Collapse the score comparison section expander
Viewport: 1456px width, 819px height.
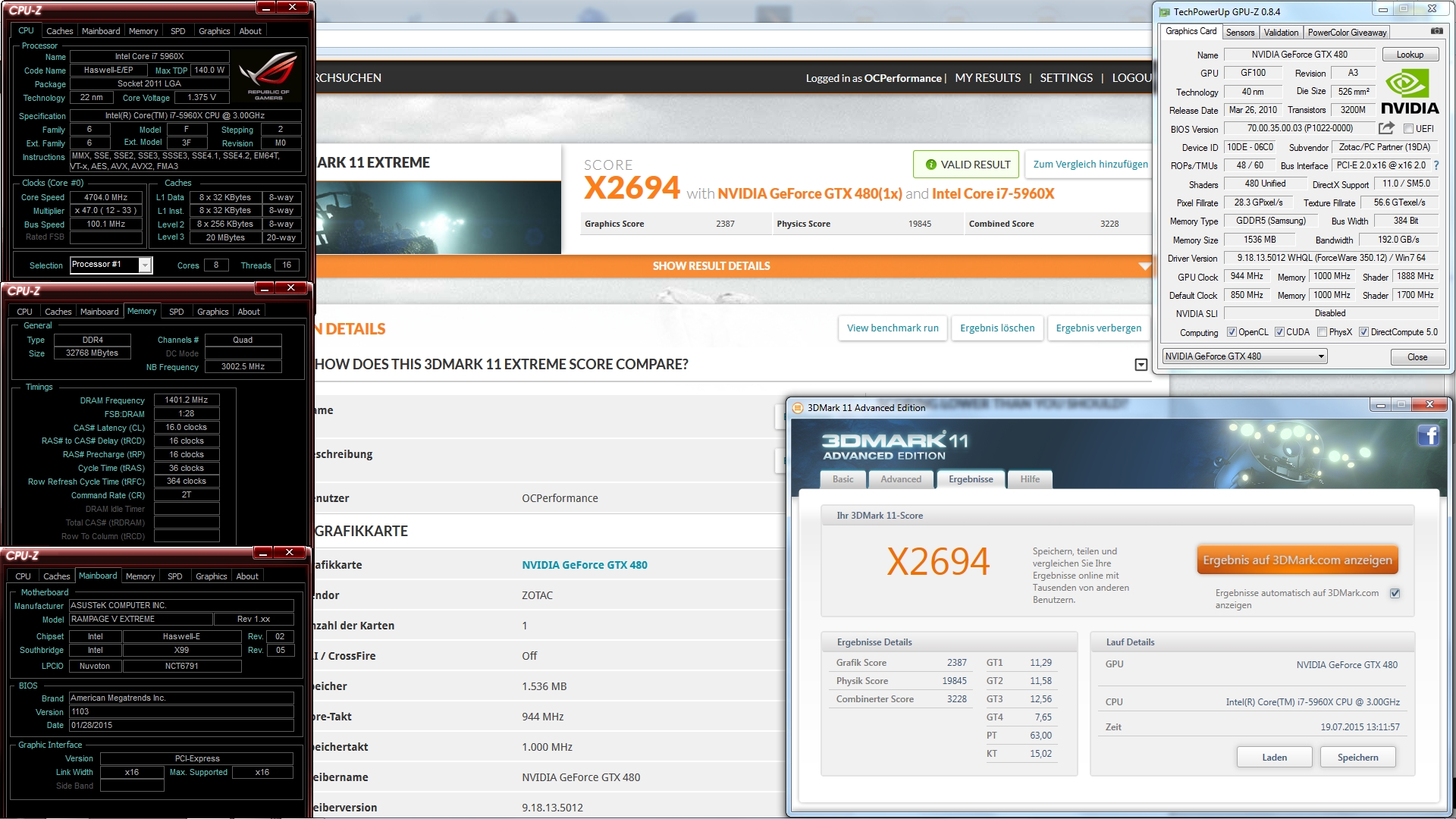(1141, 365)
